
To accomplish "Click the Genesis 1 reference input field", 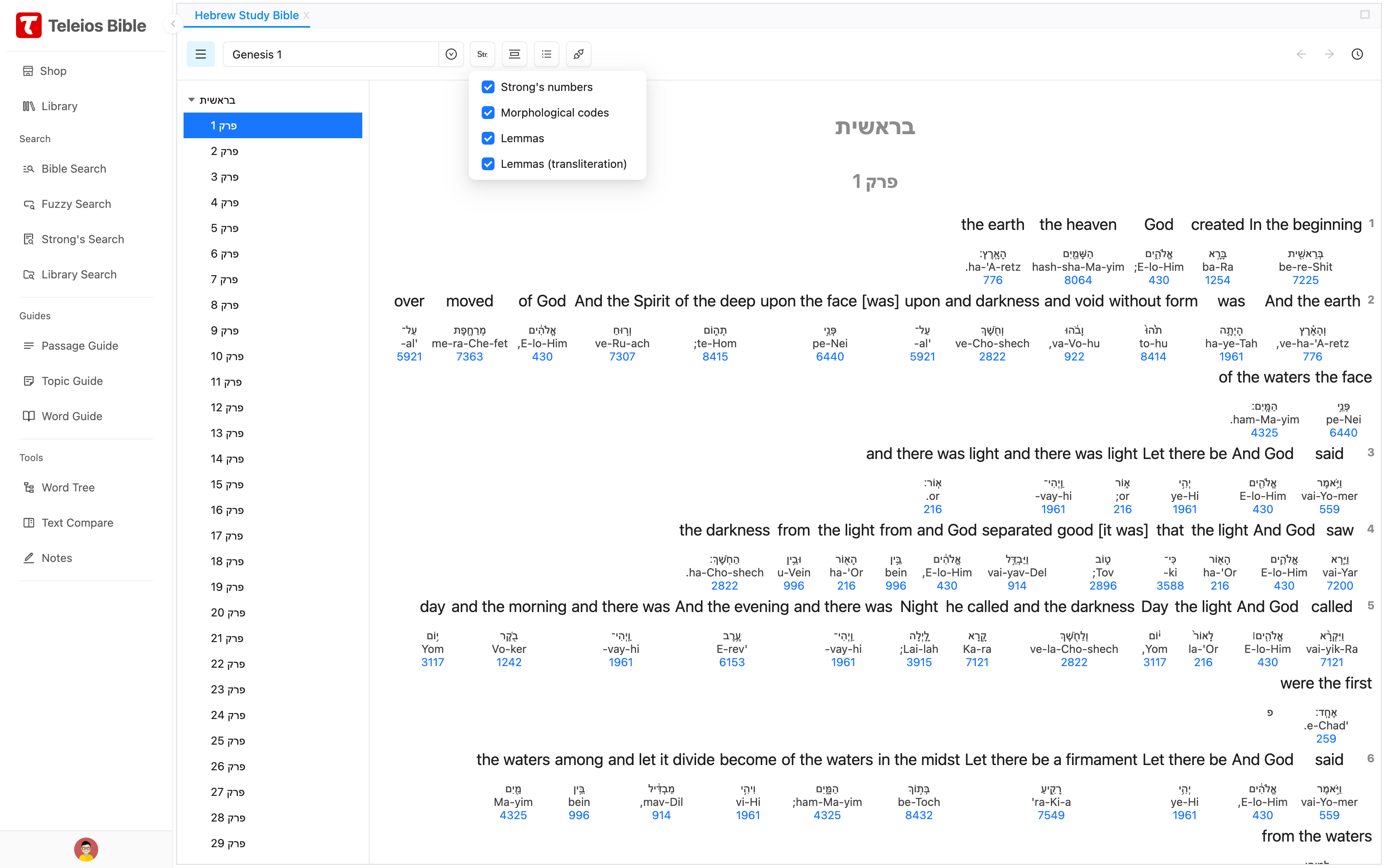I will pyautogui.click(x=330, y=54).
